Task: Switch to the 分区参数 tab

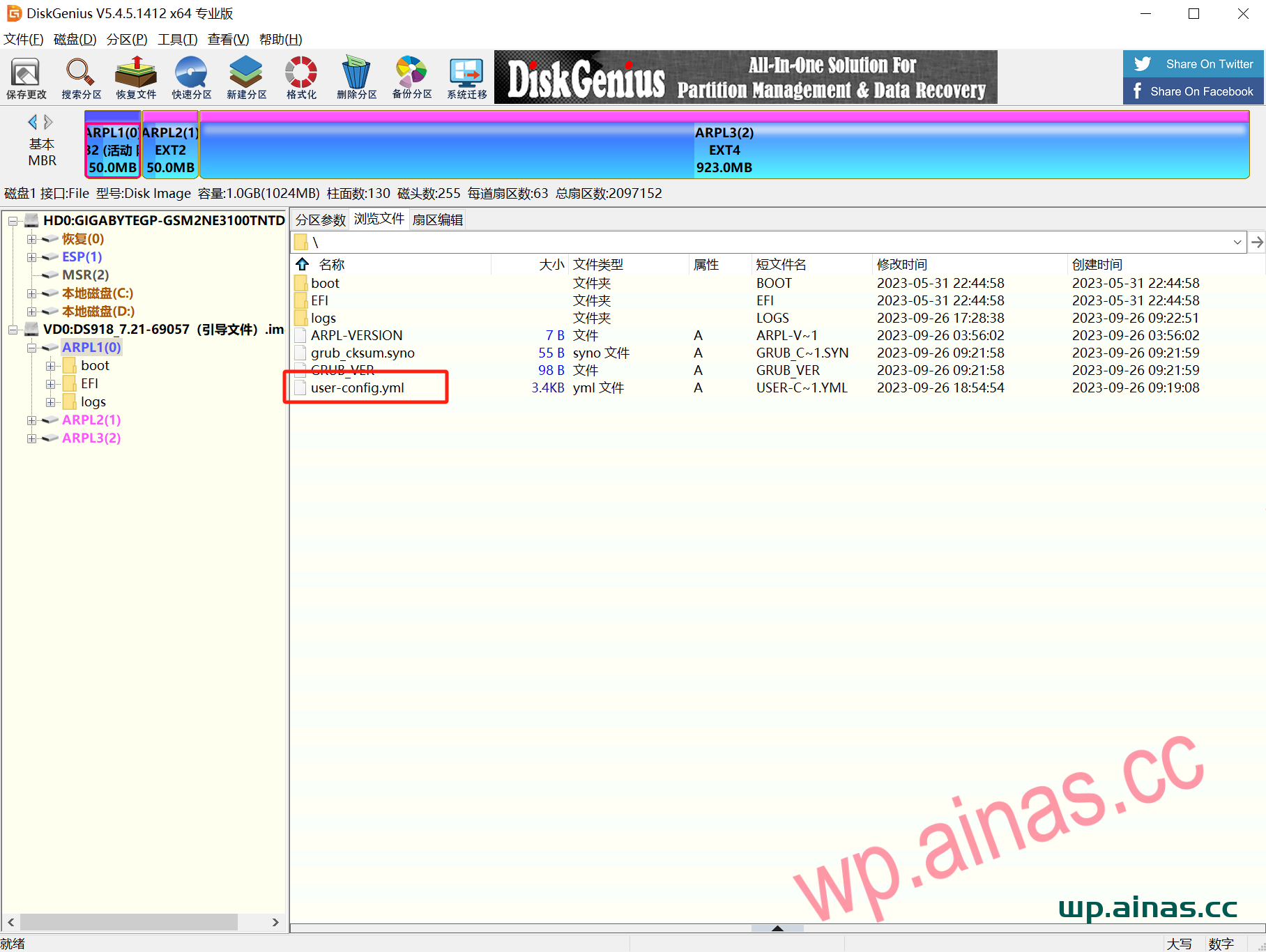Action: (321, 220)
